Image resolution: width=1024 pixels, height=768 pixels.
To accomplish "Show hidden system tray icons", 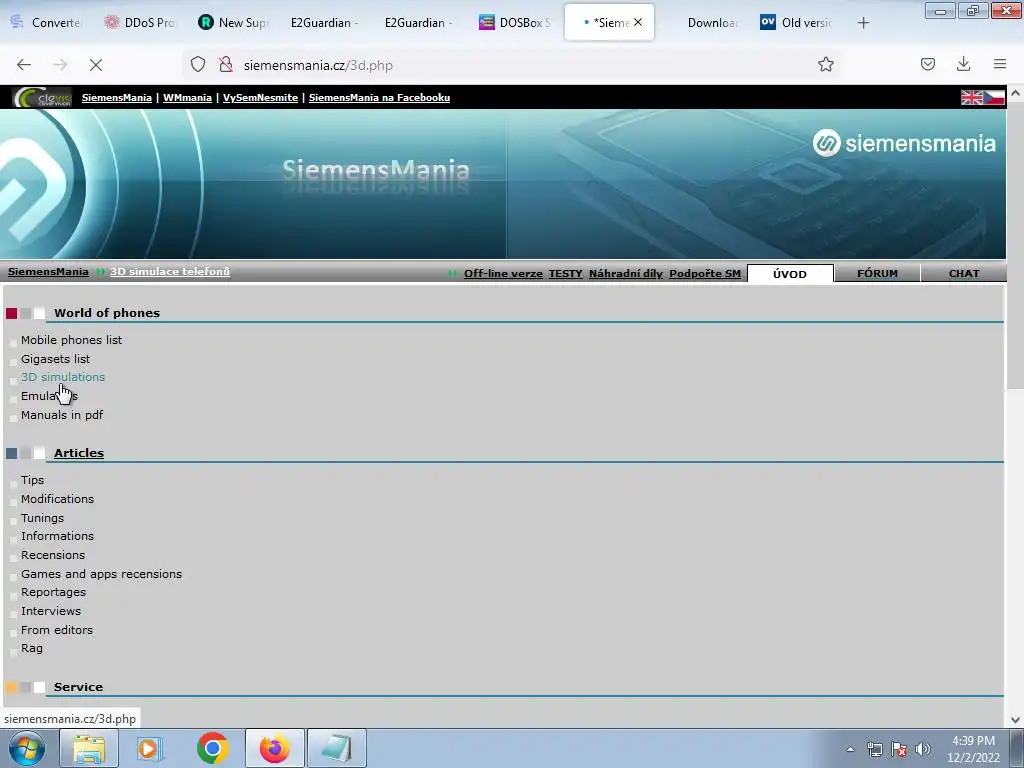I will click(x=850, y=750).
